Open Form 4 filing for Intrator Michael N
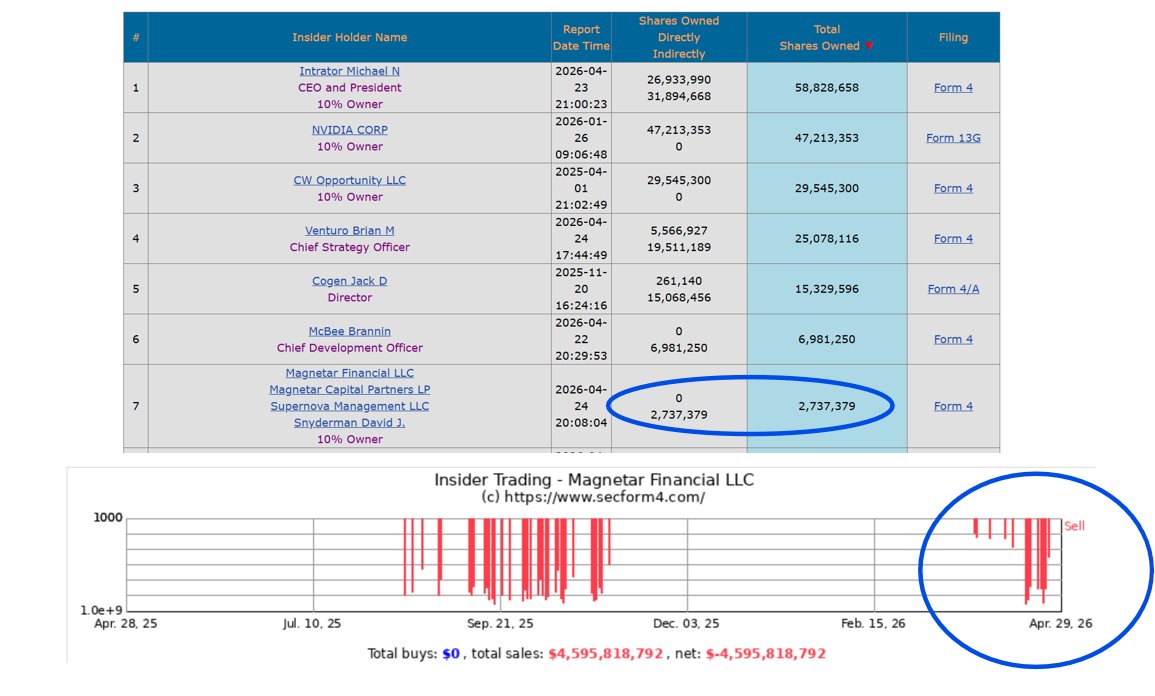This screenshot has width=1155, height=696. (x=953, y=88)
